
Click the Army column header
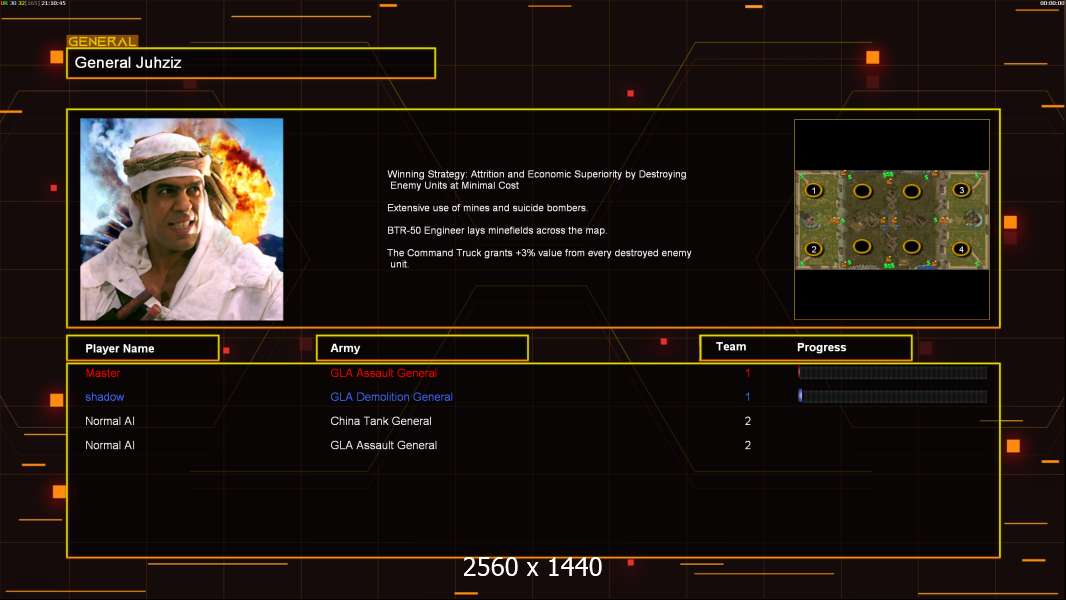[422, 348]
